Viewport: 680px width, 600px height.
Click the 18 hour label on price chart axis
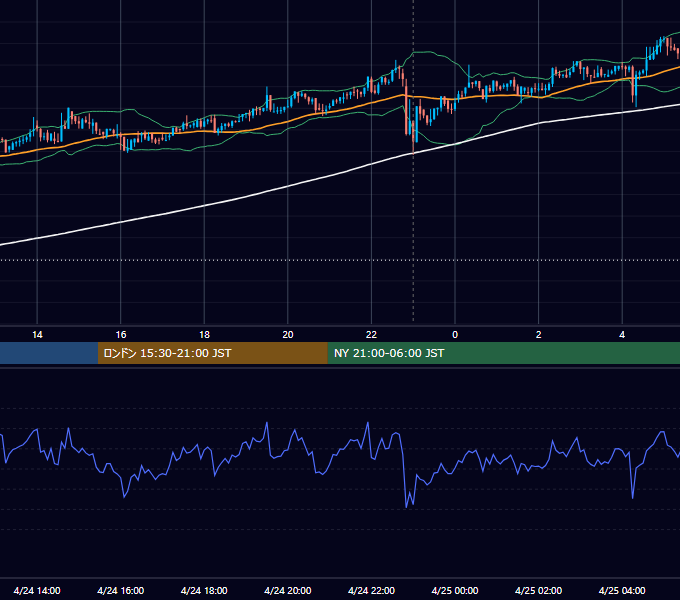[204, 335]
